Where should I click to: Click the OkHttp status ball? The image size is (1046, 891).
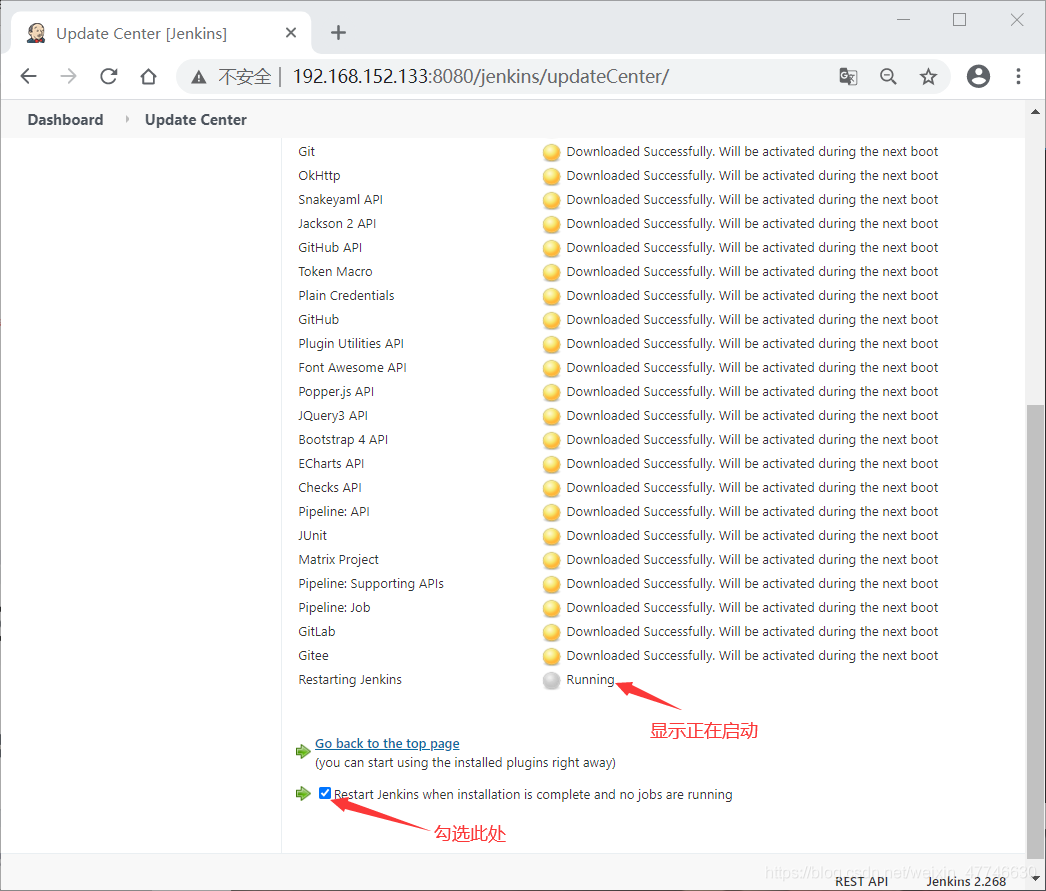pyautogui.click(x=551, y=176)
